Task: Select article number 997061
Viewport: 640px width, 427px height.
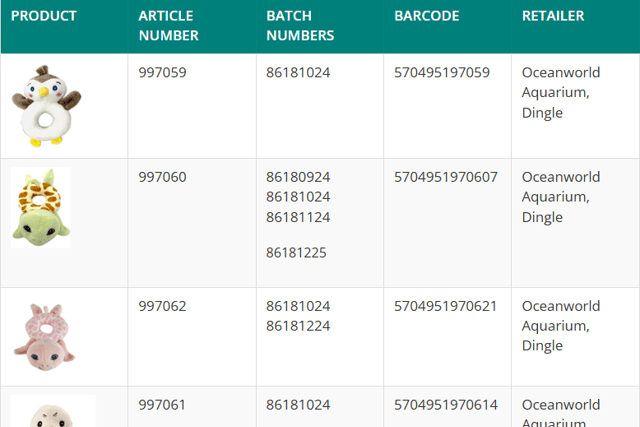Action: click(162, 405)
